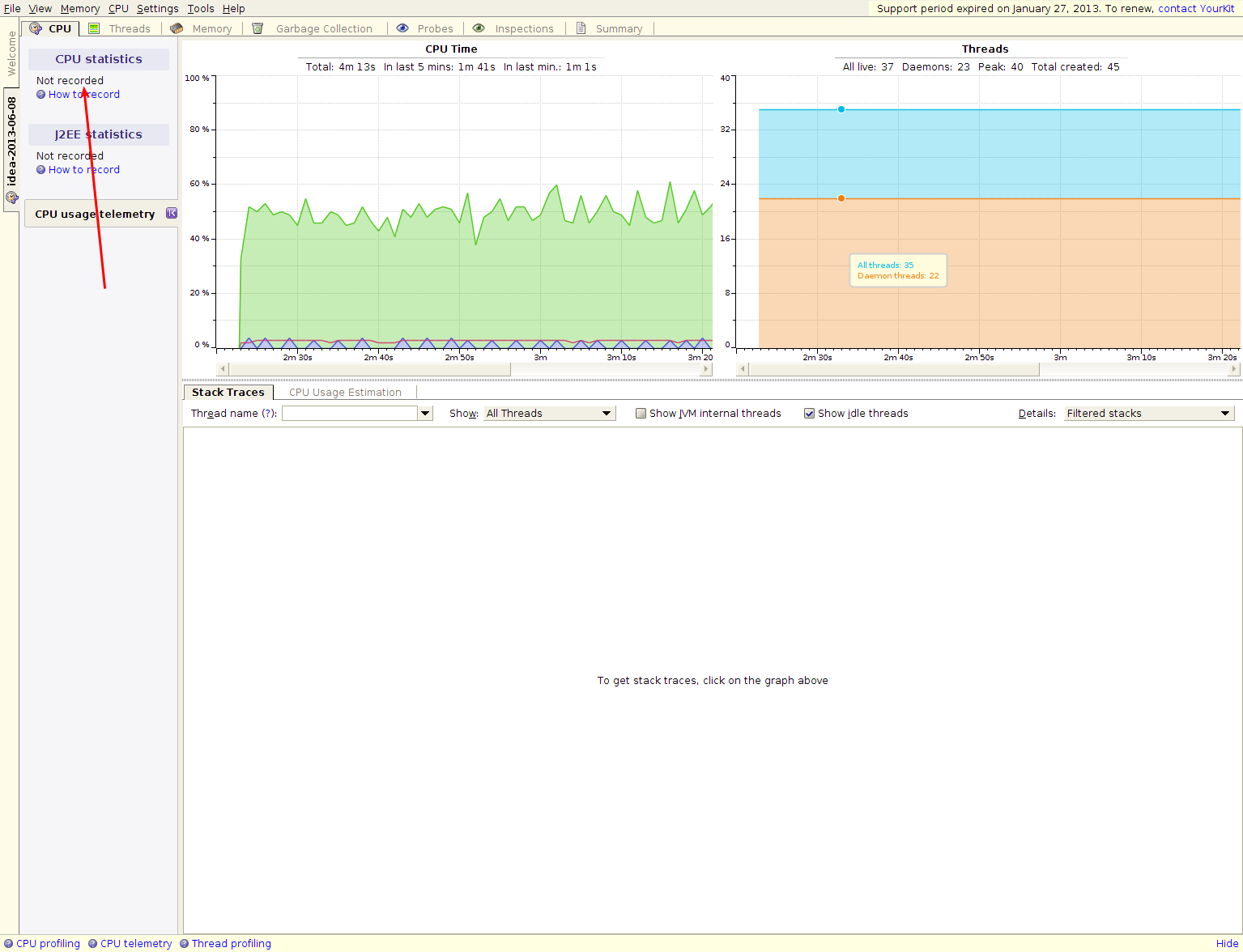Image resolution: width=1243 pixels, height=952 pixels.
Task: Open the View menu
Action: (40, 9)
